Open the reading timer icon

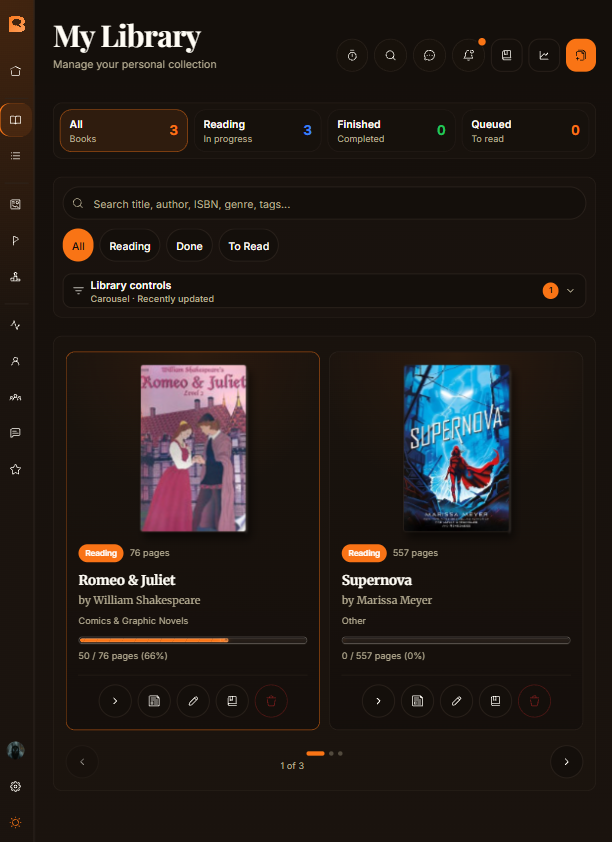pos(352,55)
